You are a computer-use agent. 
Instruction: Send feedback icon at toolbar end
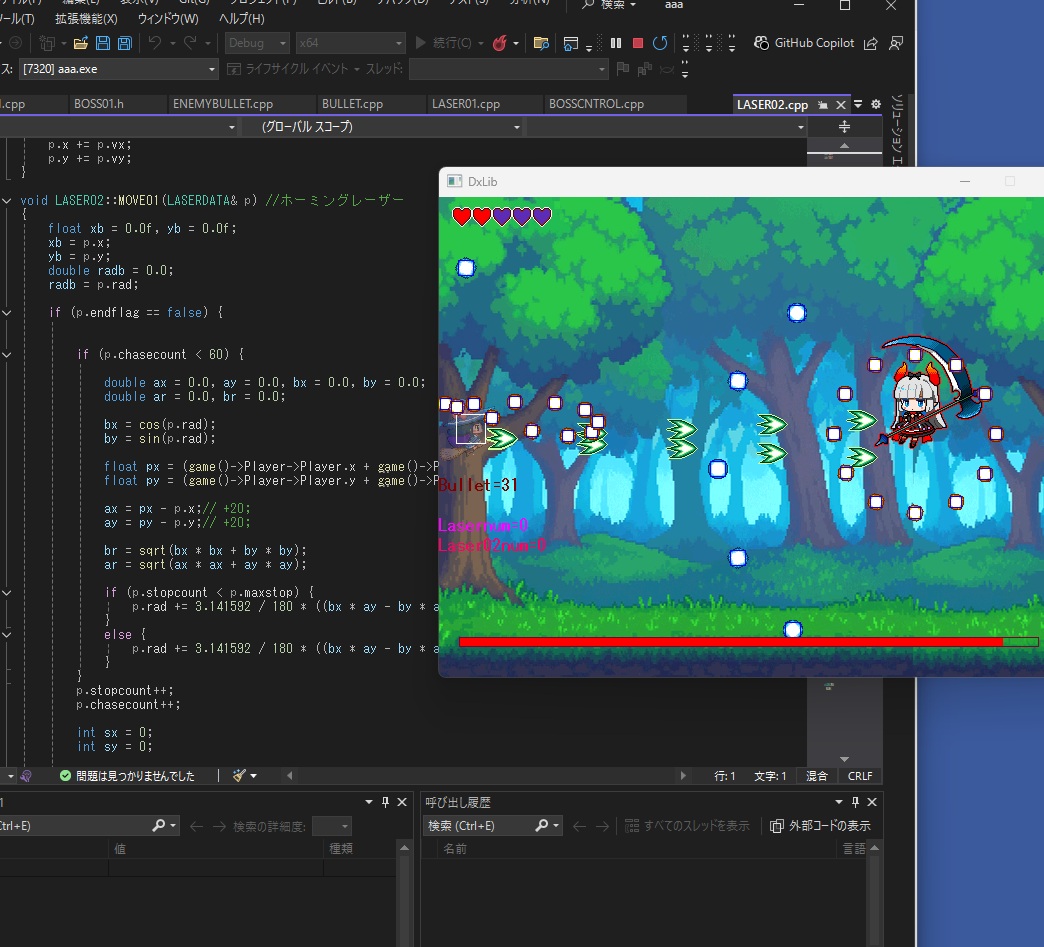point(896,43)
